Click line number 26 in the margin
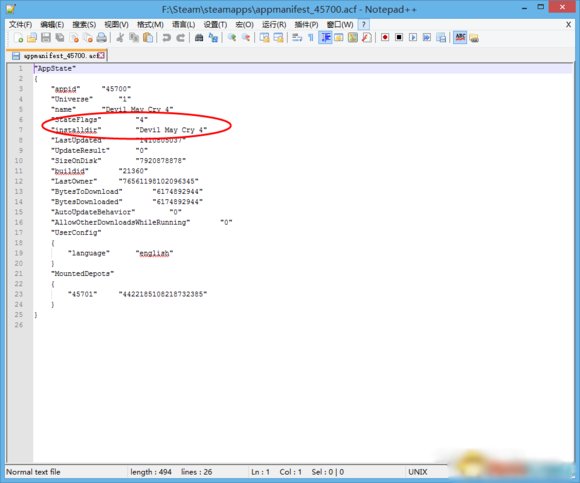580x483 pixels. tap(18, 325)
